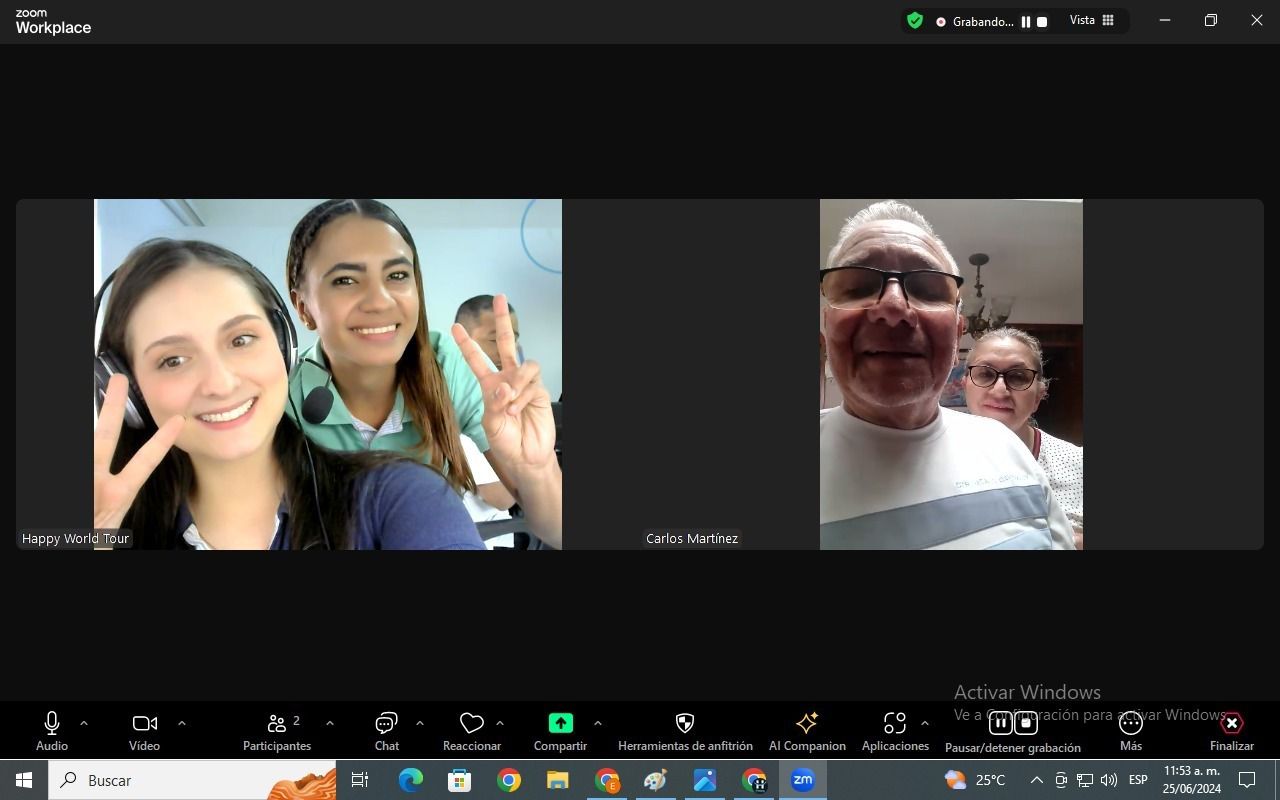This screenshot has width=1280, height=800.
Task: Open the Reaccionar heart menu
Action: pyautogui.click(x=472, y=731)
